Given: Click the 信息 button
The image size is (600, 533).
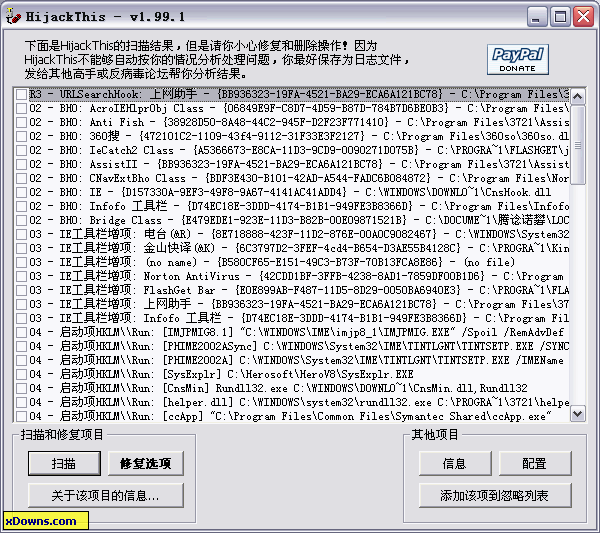Looking at the screenshot, I should click(455, 463).
